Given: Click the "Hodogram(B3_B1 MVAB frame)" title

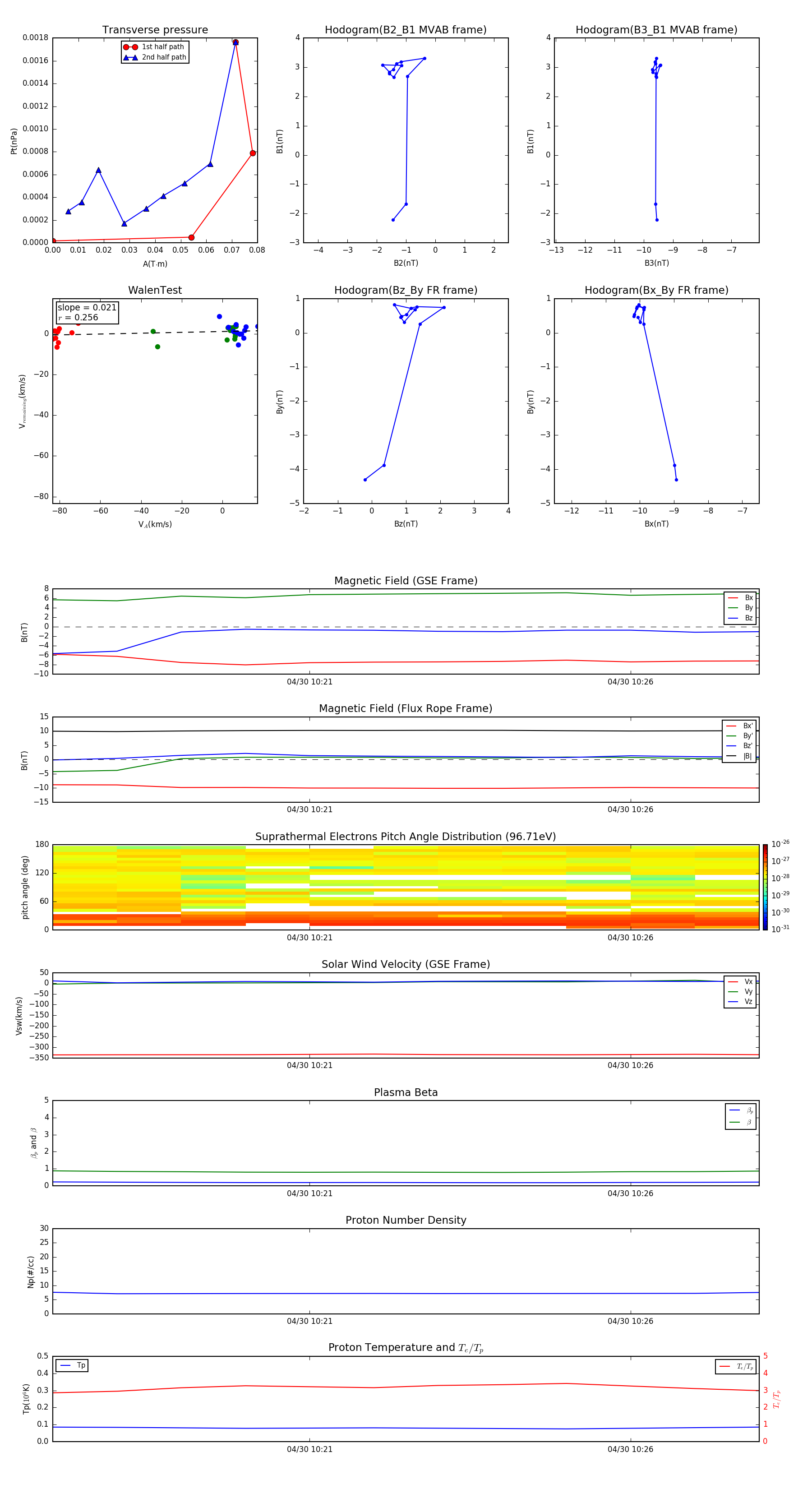Looking at the screenshot, I should coord(656,30).
